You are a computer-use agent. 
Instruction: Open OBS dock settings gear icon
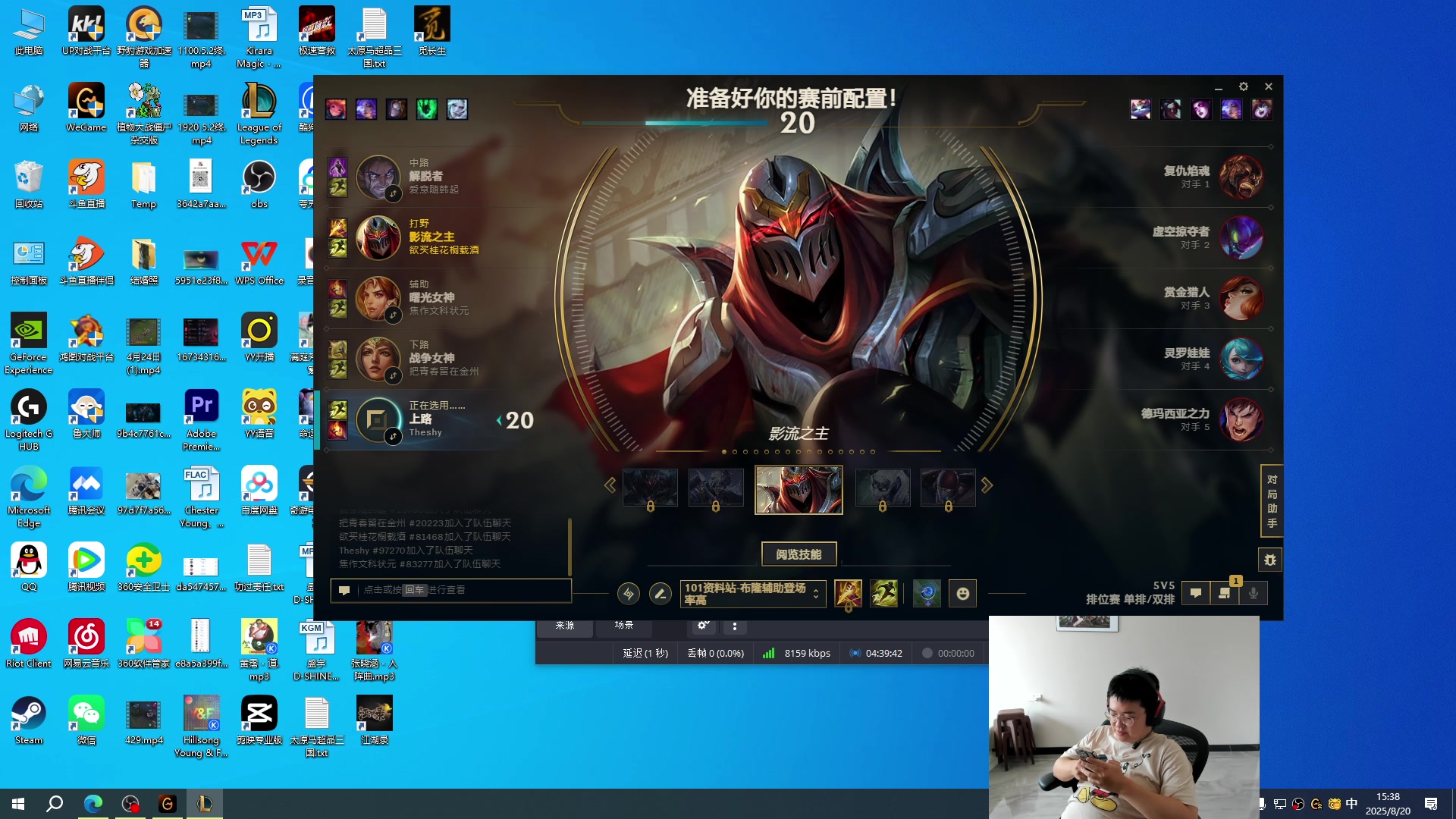click(x=703, y=626)
